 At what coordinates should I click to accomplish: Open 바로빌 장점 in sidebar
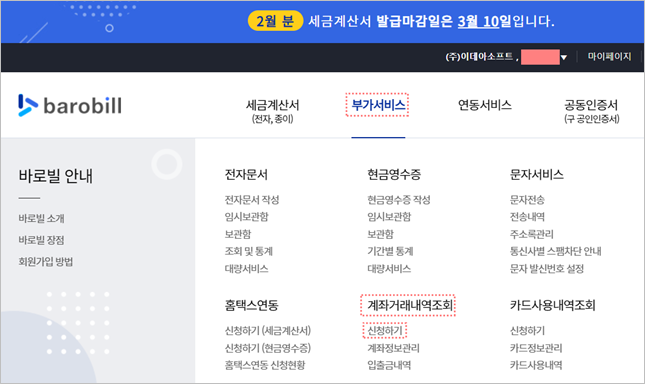click(x=42, y=240)
